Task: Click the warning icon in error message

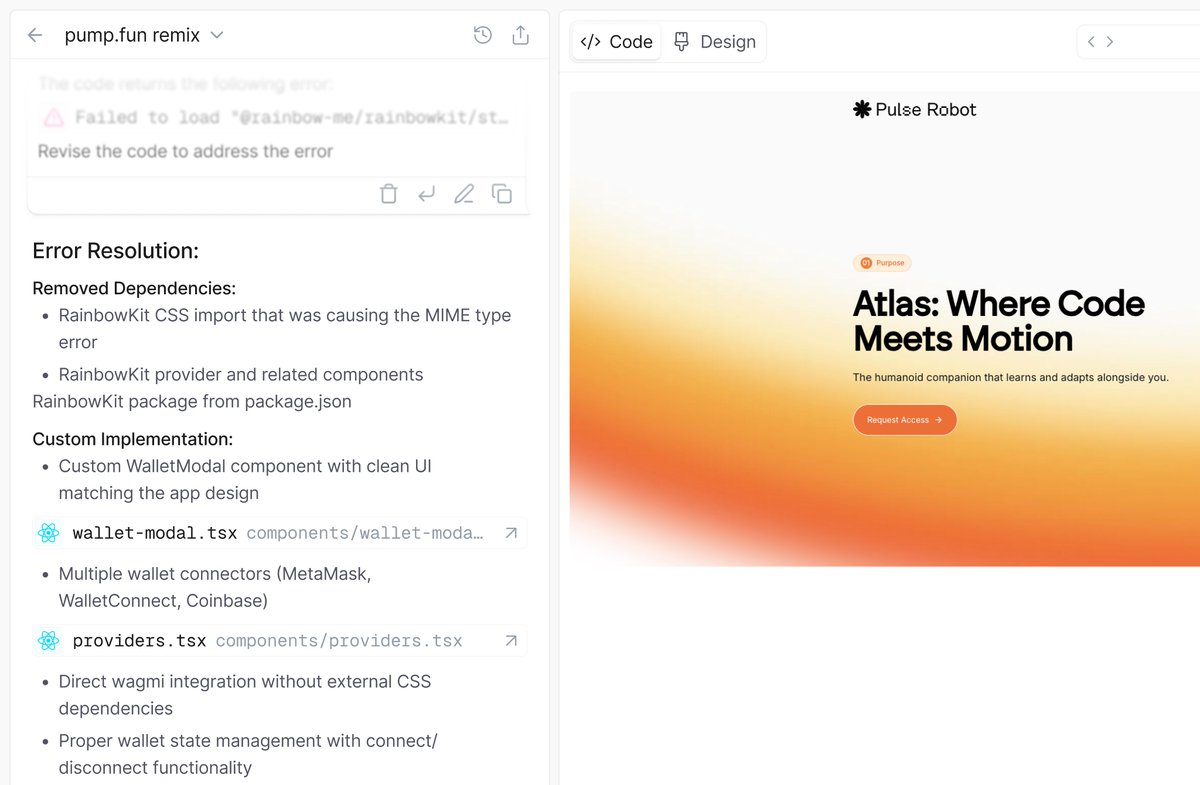Action: click(54, 118)
